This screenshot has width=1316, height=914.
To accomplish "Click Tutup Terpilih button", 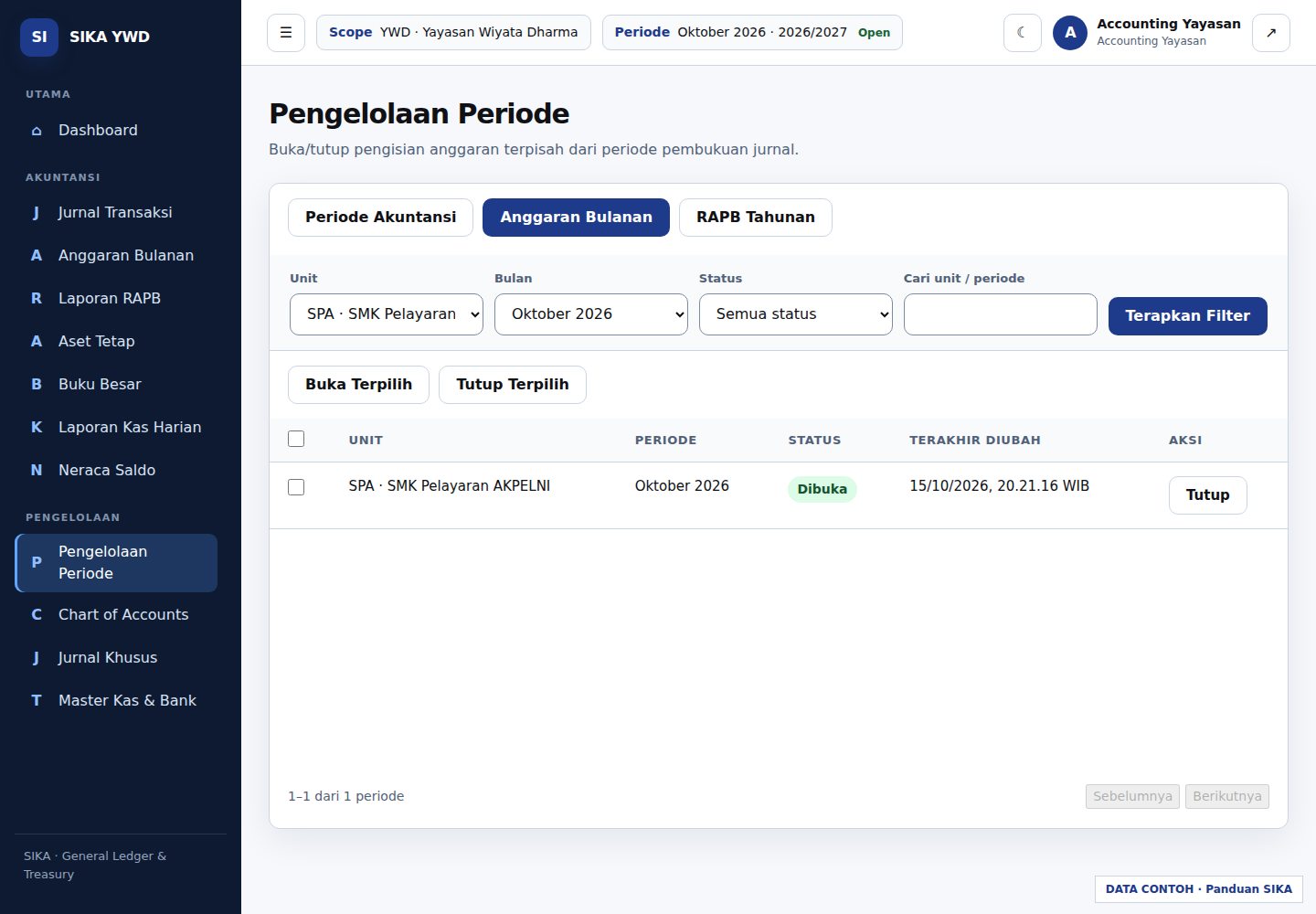I will point(513,385).
